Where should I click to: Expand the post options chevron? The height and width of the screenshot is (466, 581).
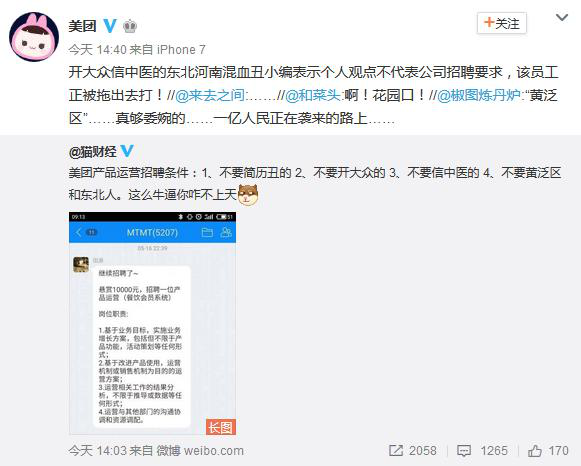coord(562,17)
